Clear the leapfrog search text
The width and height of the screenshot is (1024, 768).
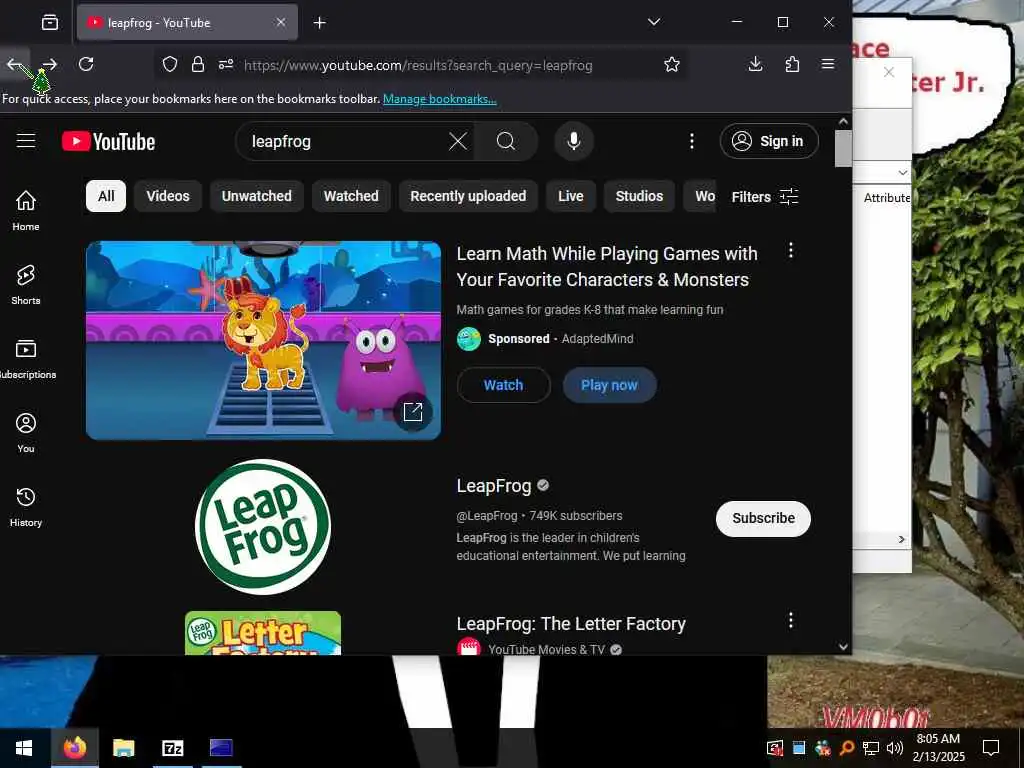[x=458, y=141]
